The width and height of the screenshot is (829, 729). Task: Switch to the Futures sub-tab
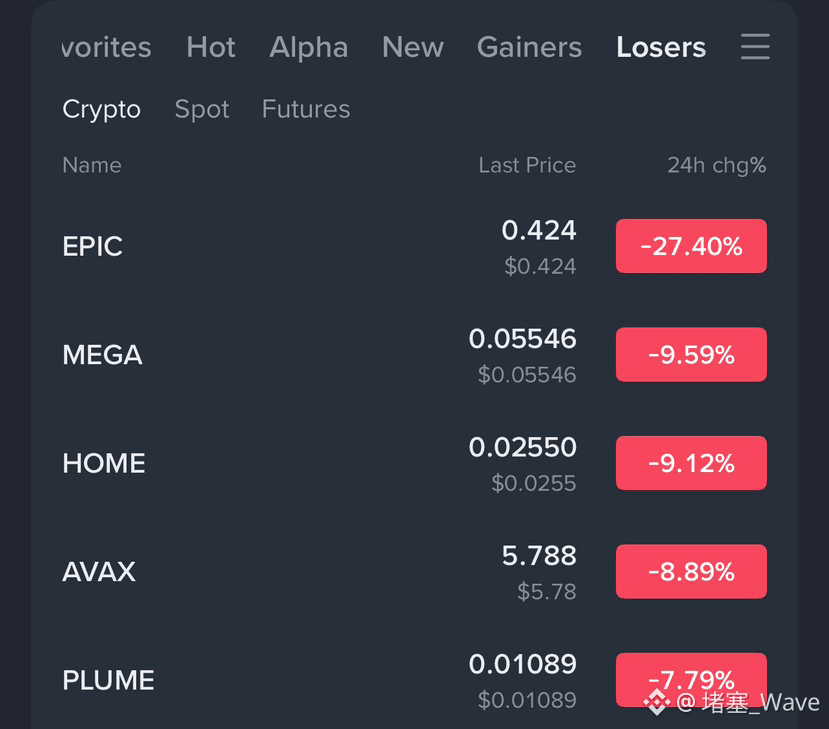tap(306, 109)
